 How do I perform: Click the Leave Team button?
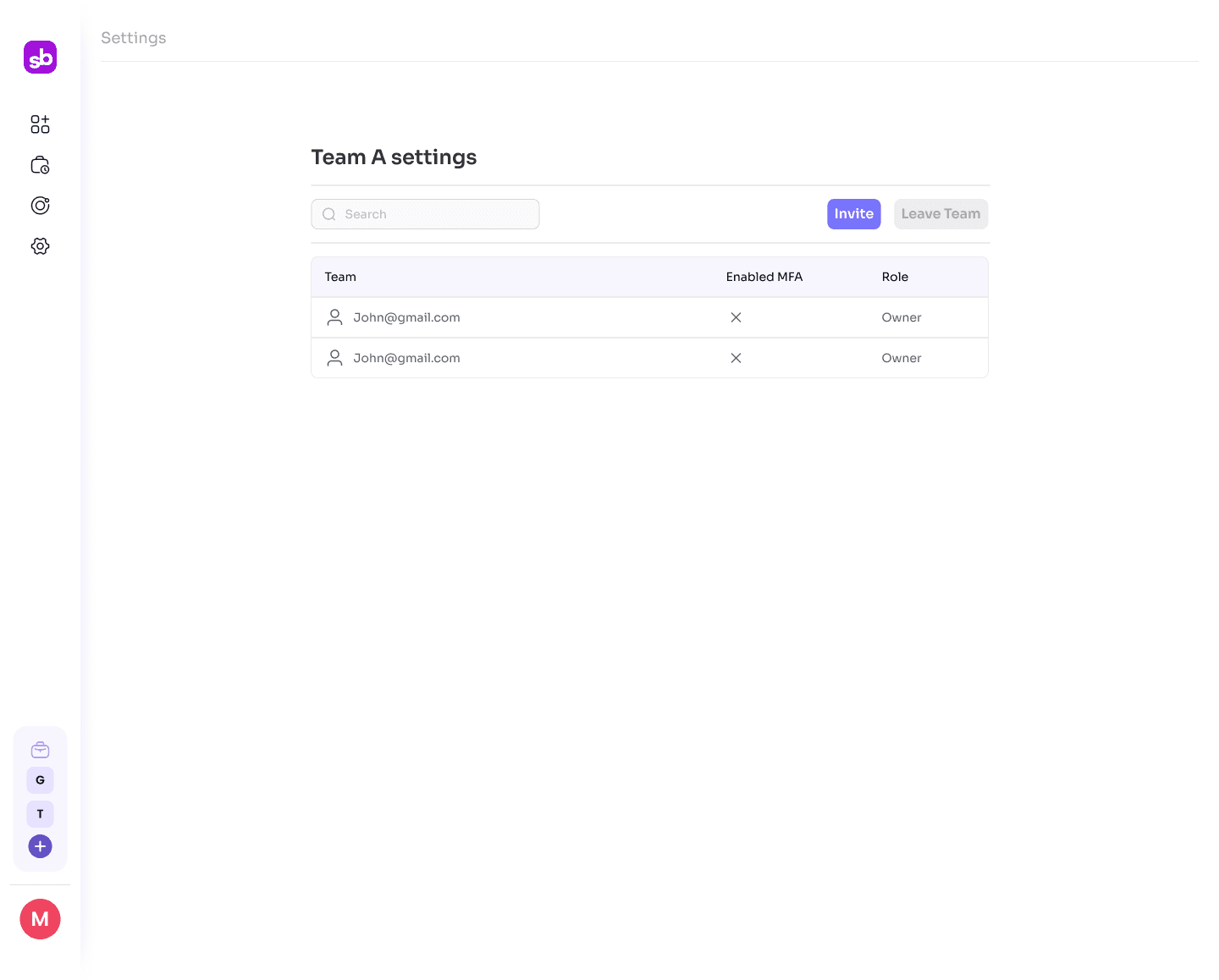940,214
